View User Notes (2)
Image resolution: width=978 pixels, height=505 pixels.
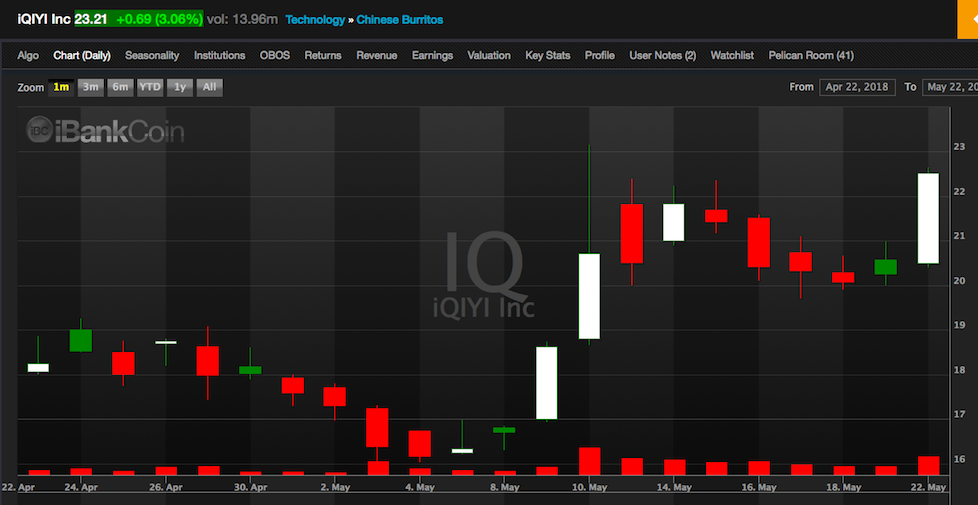coord(662,55)
